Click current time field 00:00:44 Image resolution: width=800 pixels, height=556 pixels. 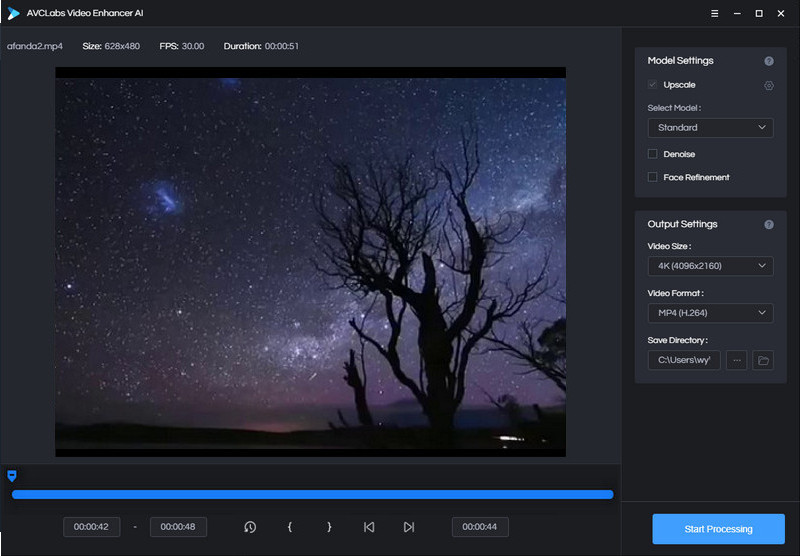[x=480, y=527]
